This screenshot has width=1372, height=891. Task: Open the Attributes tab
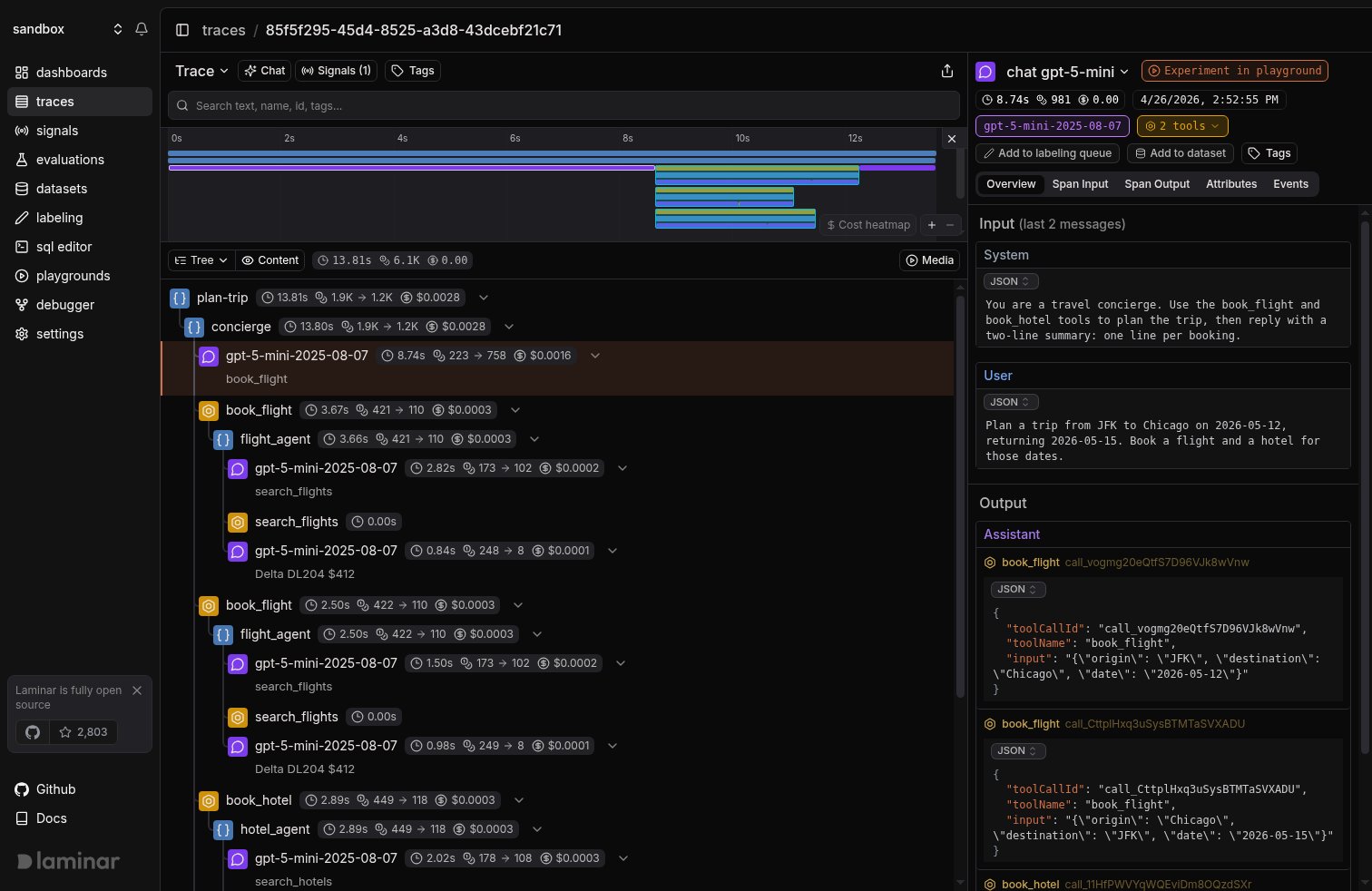tap(1231, 184)
